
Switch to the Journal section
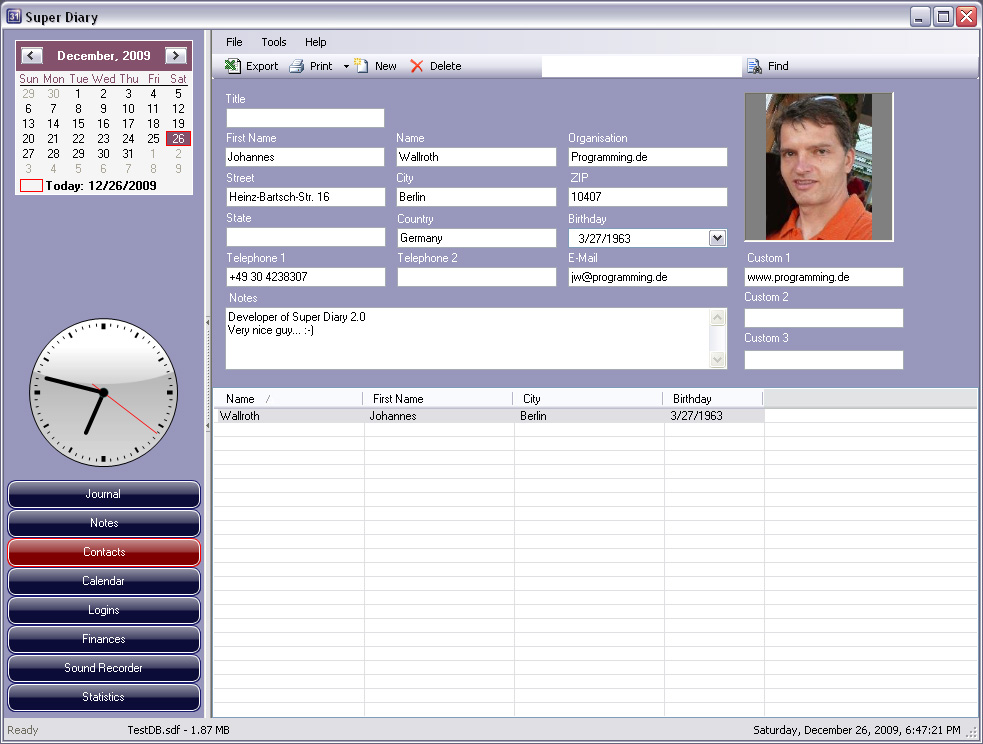pos(104,494)
